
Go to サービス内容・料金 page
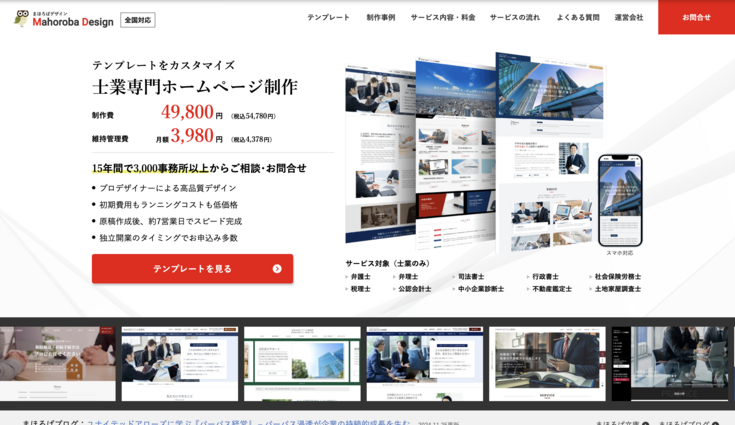coord(443,18)
